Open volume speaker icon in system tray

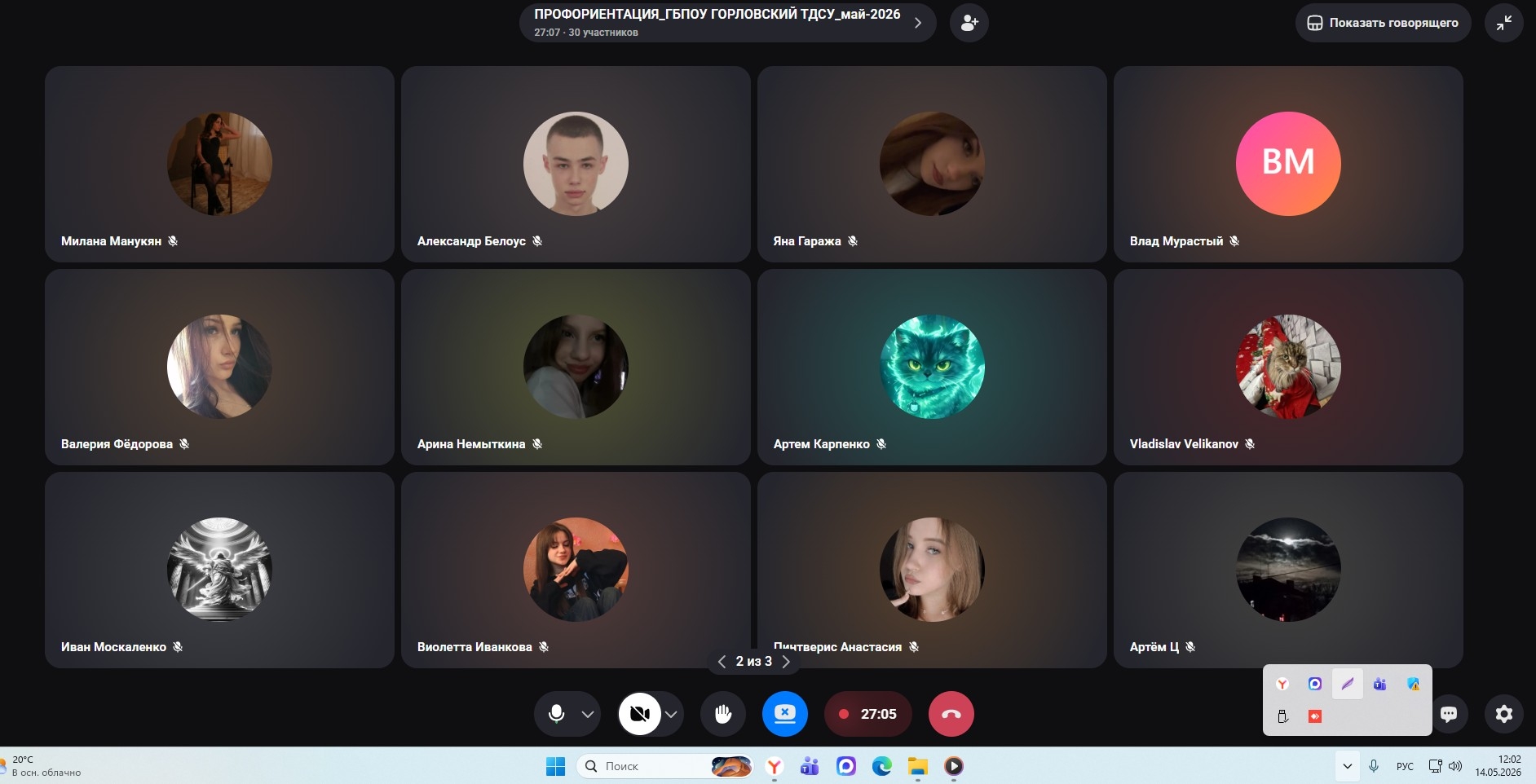(x=1455, y=766)
